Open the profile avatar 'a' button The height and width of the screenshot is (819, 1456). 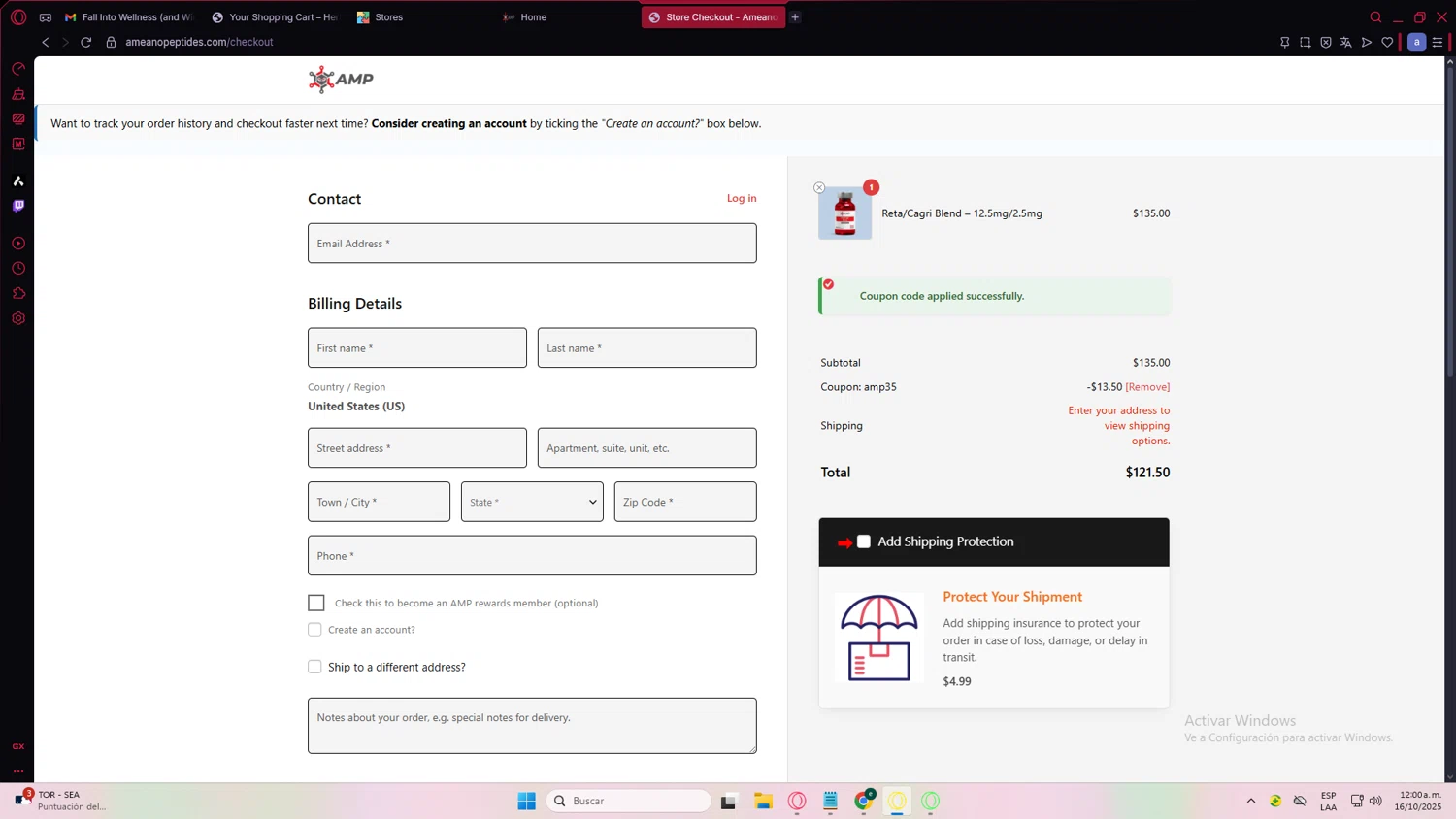(1417, 42)
